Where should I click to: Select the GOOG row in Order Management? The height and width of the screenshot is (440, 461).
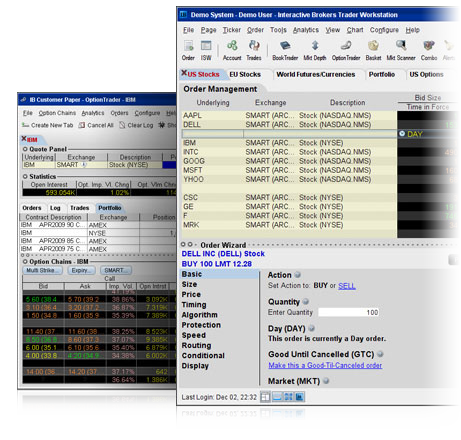[289, 161]
